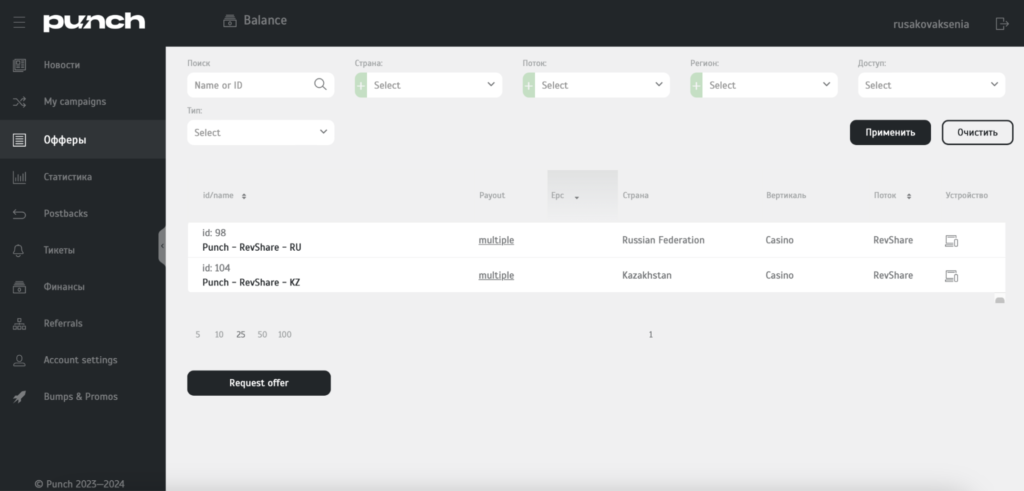Open Статистика page in sidebar
1024x491 pixels.
coord(67,177)
